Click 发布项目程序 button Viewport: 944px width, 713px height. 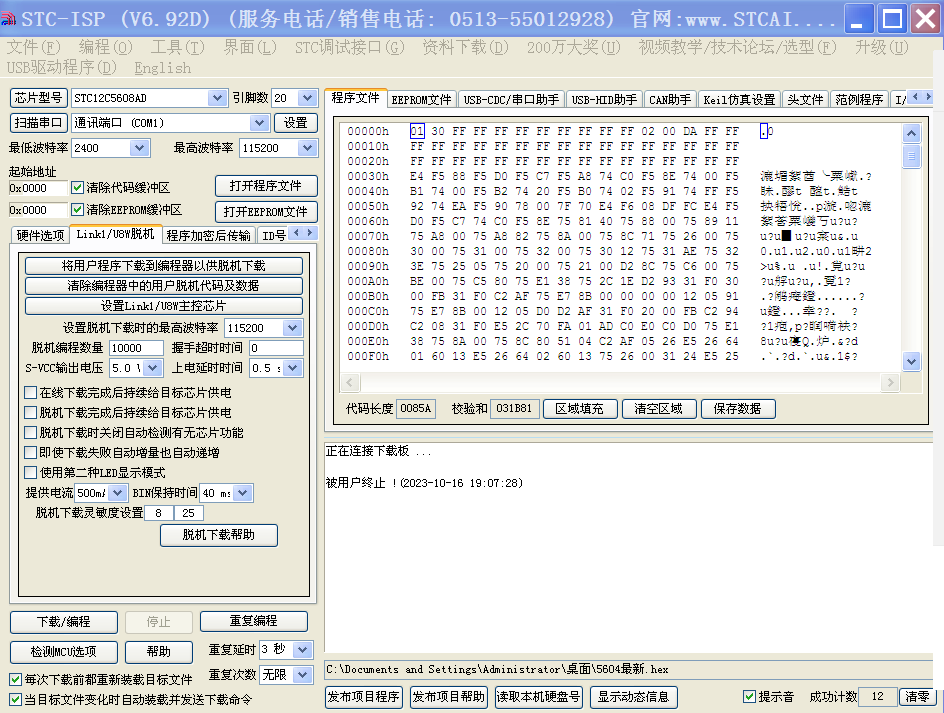coord(364,697)
